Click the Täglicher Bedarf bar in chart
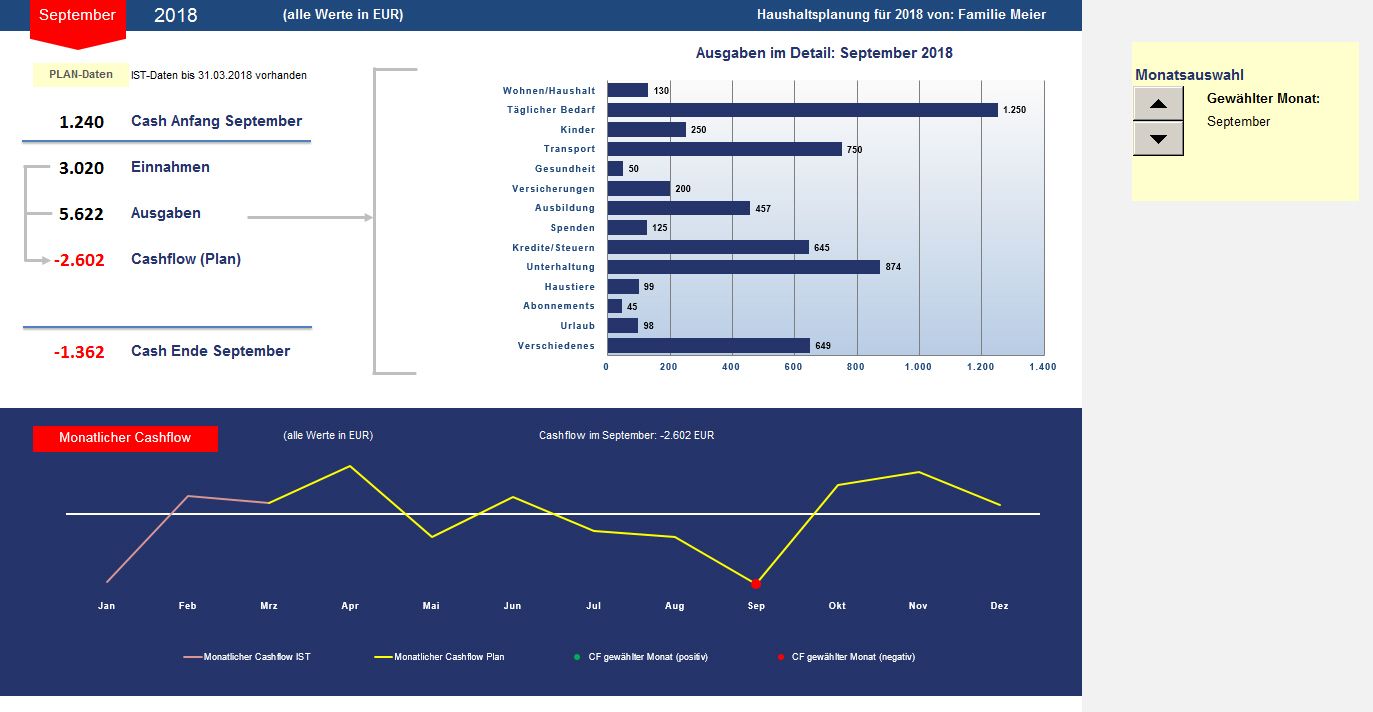The image size is (1373, 712). 802,110
